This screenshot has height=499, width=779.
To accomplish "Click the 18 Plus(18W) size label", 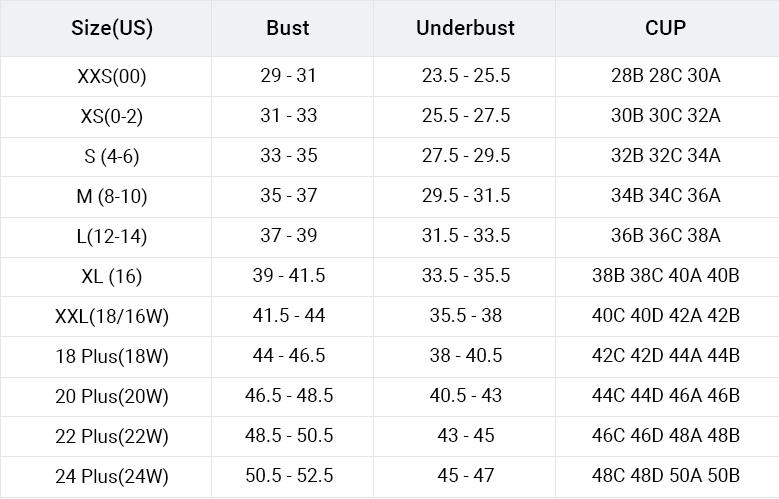I will point(112,356).
